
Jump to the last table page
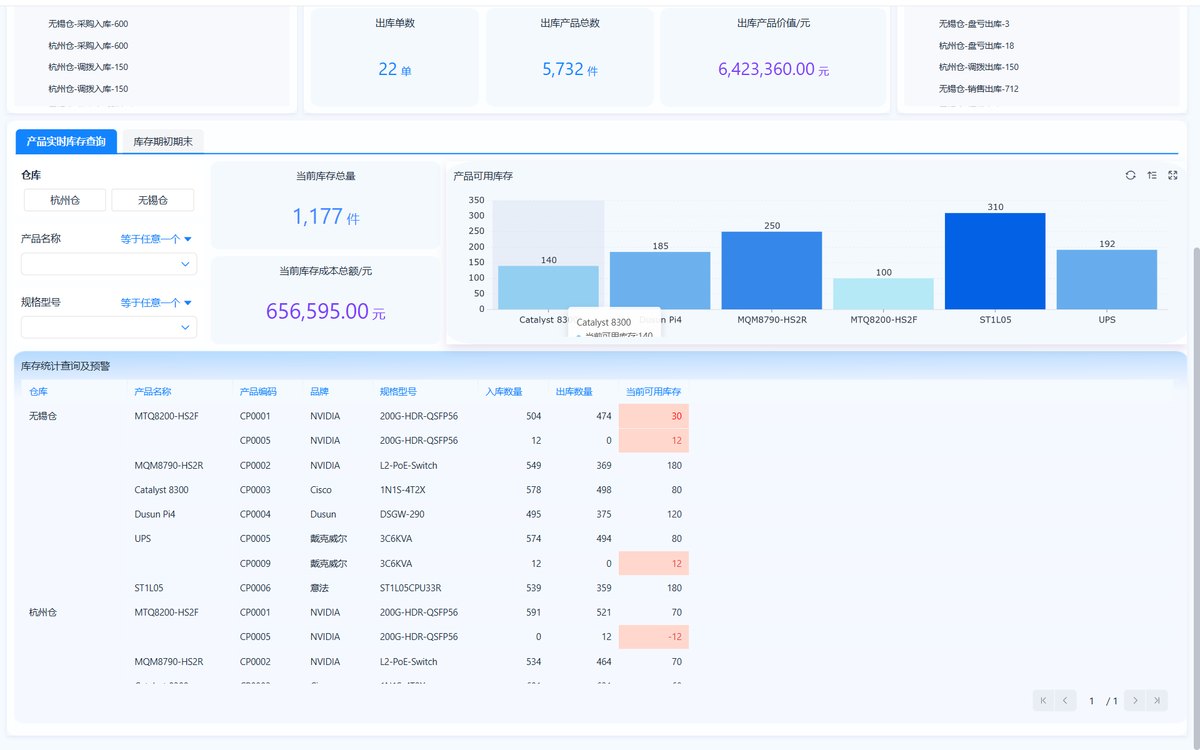[1157, 701]
